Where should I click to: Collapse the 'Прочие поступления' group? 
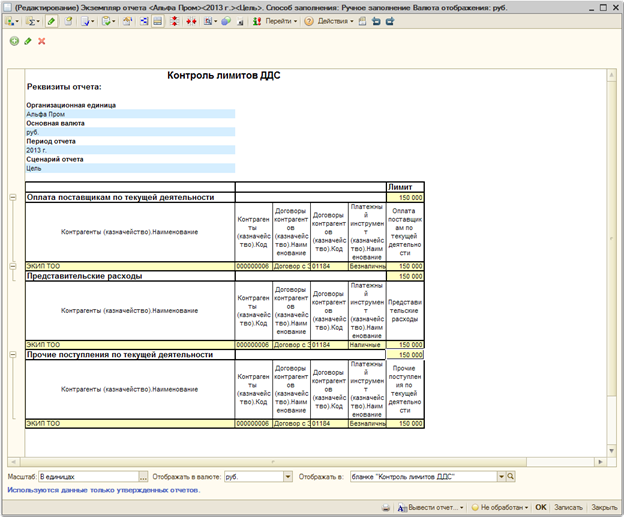(x=12, y=354)
